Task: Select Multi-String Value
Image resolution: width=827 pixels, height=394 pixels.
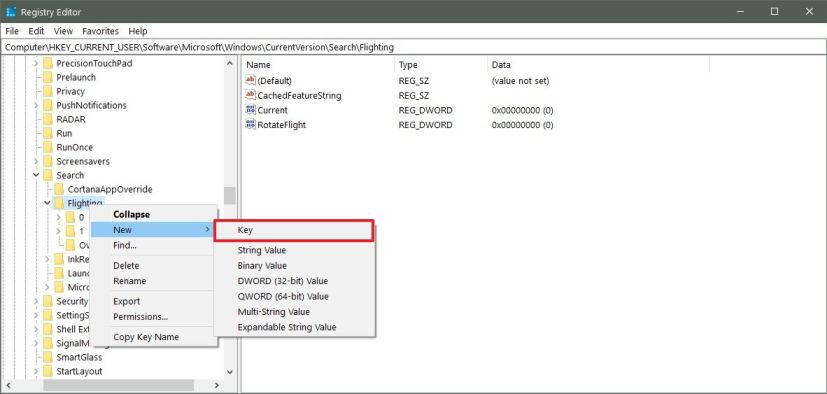Action: point(294,312)
